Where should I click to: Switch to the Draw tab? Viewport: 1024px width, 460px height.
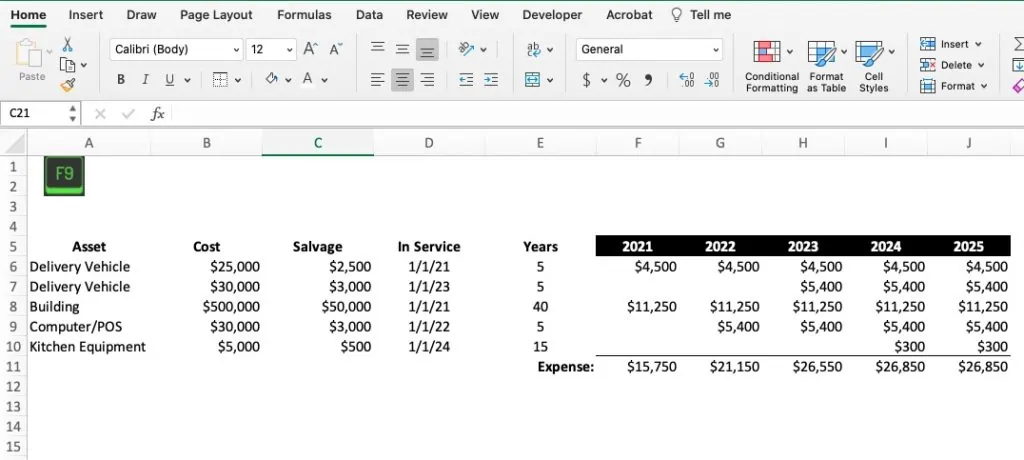142,14
